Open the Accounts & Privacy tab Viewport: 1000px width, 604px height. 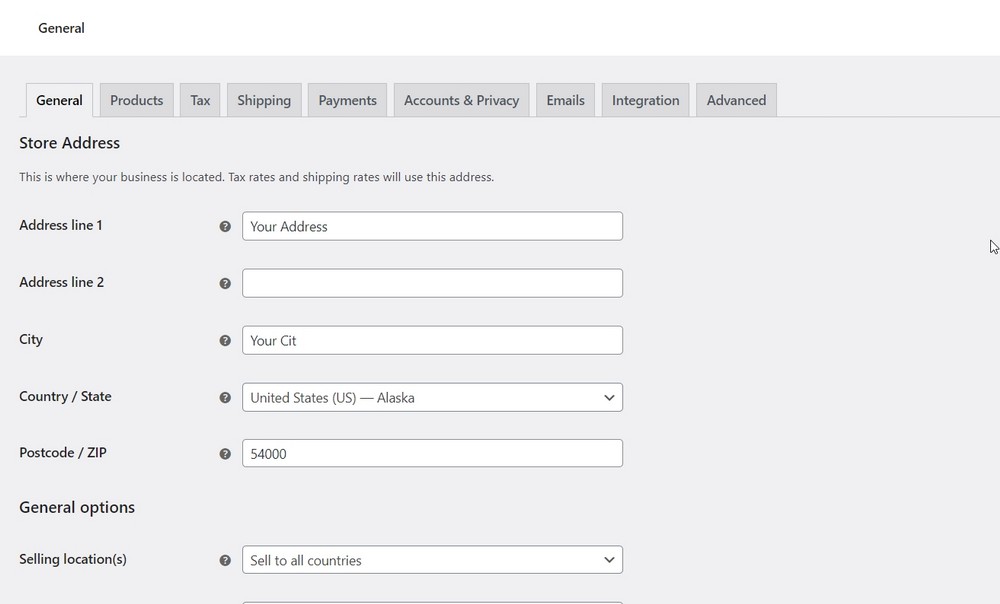point(462,100)
